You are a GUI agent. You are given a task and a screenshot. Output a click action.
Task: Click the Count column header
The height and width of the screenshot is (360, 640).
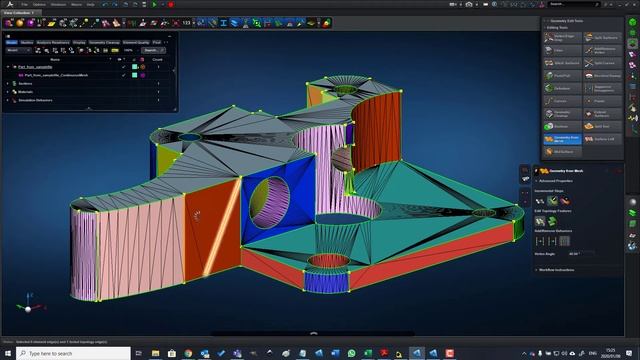point(157,60)
